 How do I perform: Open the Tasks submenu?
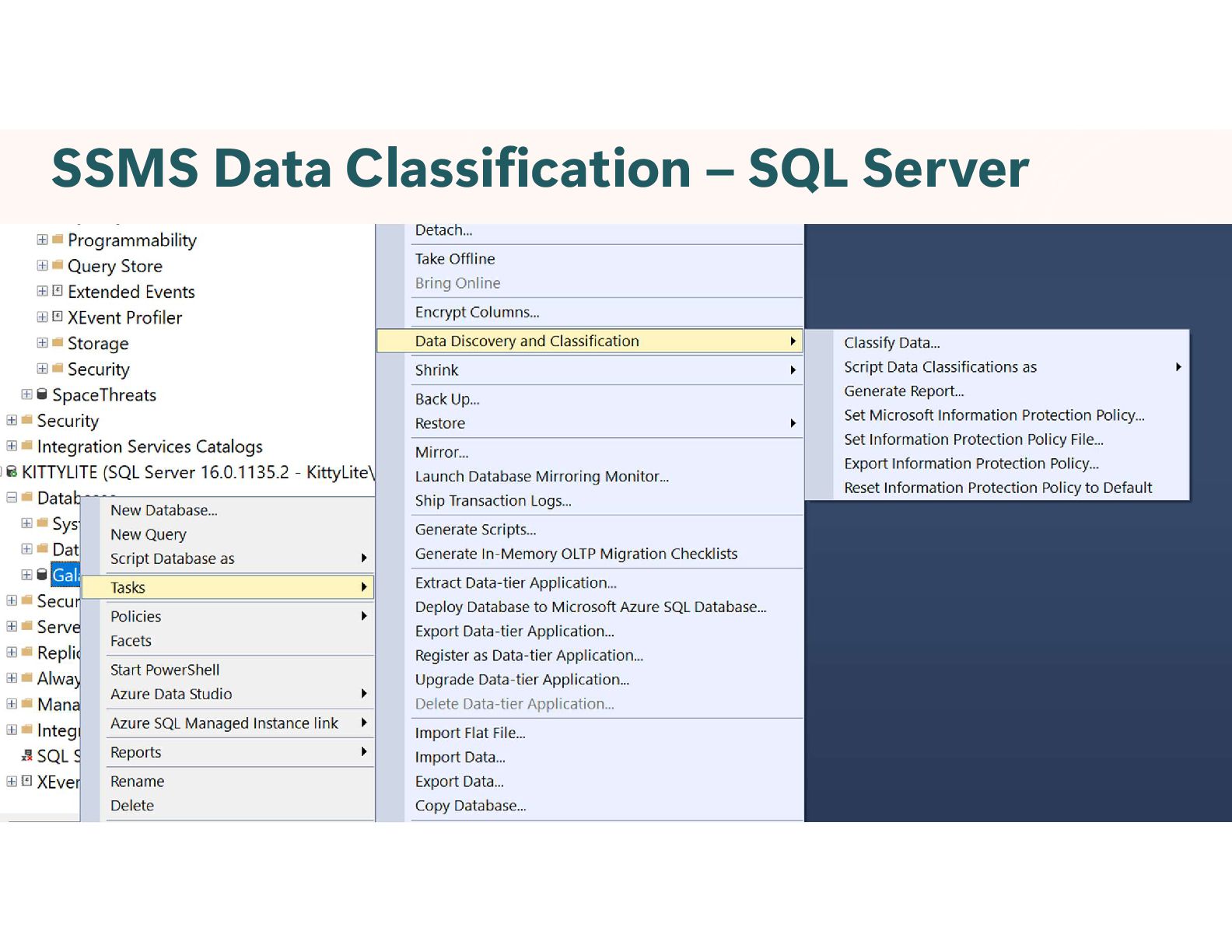tap(228, 587)
